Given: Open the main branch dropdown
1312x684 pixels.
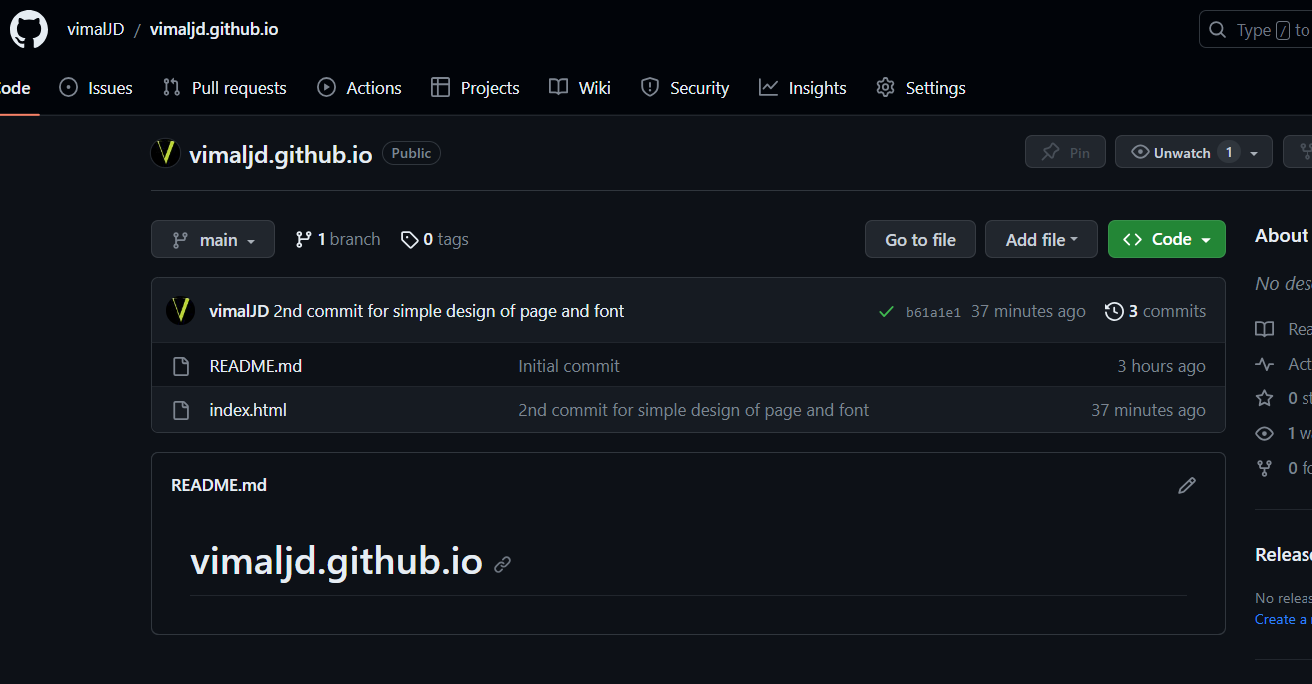Looking at the screenshot, I should pyautogui.click(x=212, y=239).
